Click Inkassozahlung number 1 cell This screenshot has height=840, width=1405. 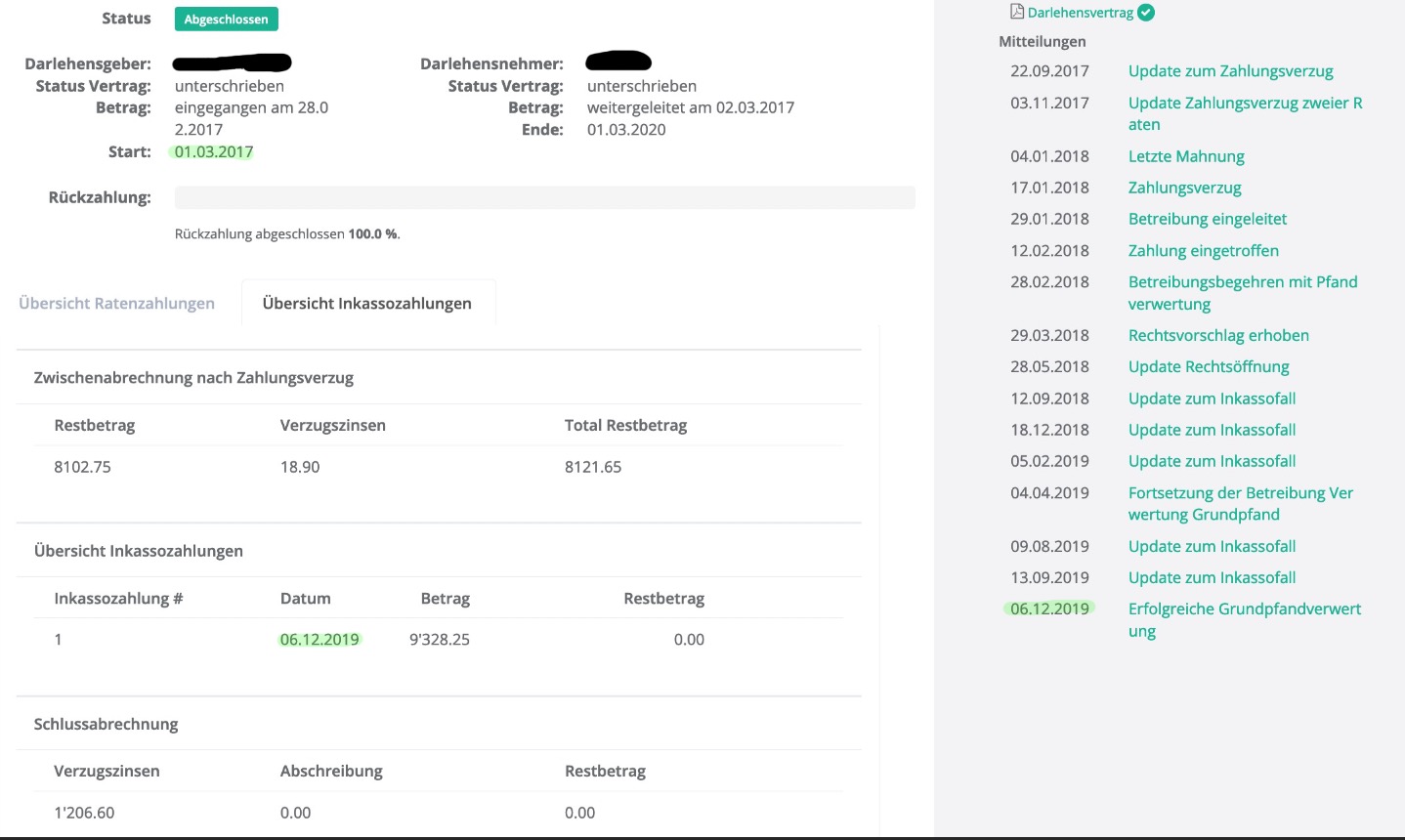(58, 640)
